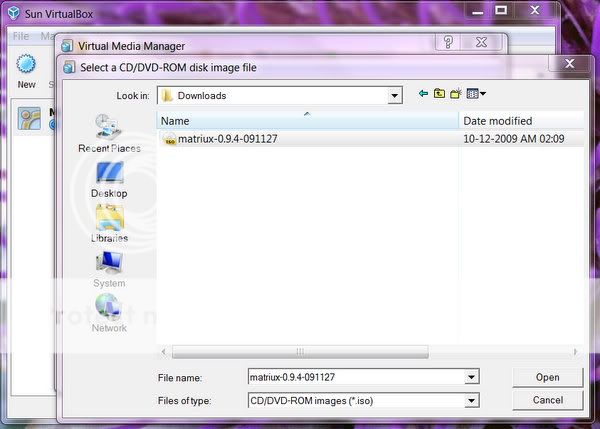
Task: Open Recent Places shortcut
Action: pyautogui.click(x=109, y=133)
